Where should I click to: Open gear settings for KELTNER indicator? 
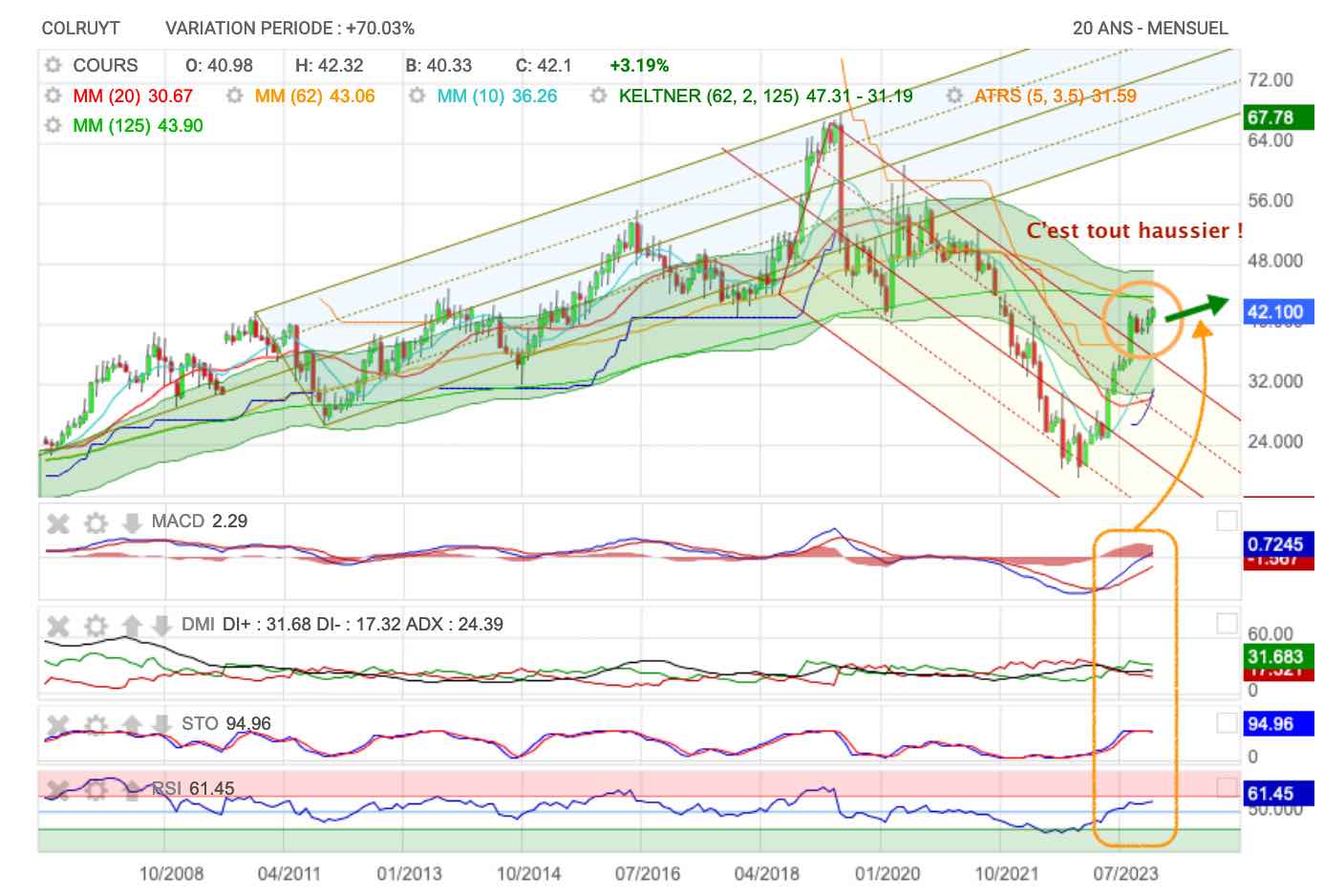598,96
